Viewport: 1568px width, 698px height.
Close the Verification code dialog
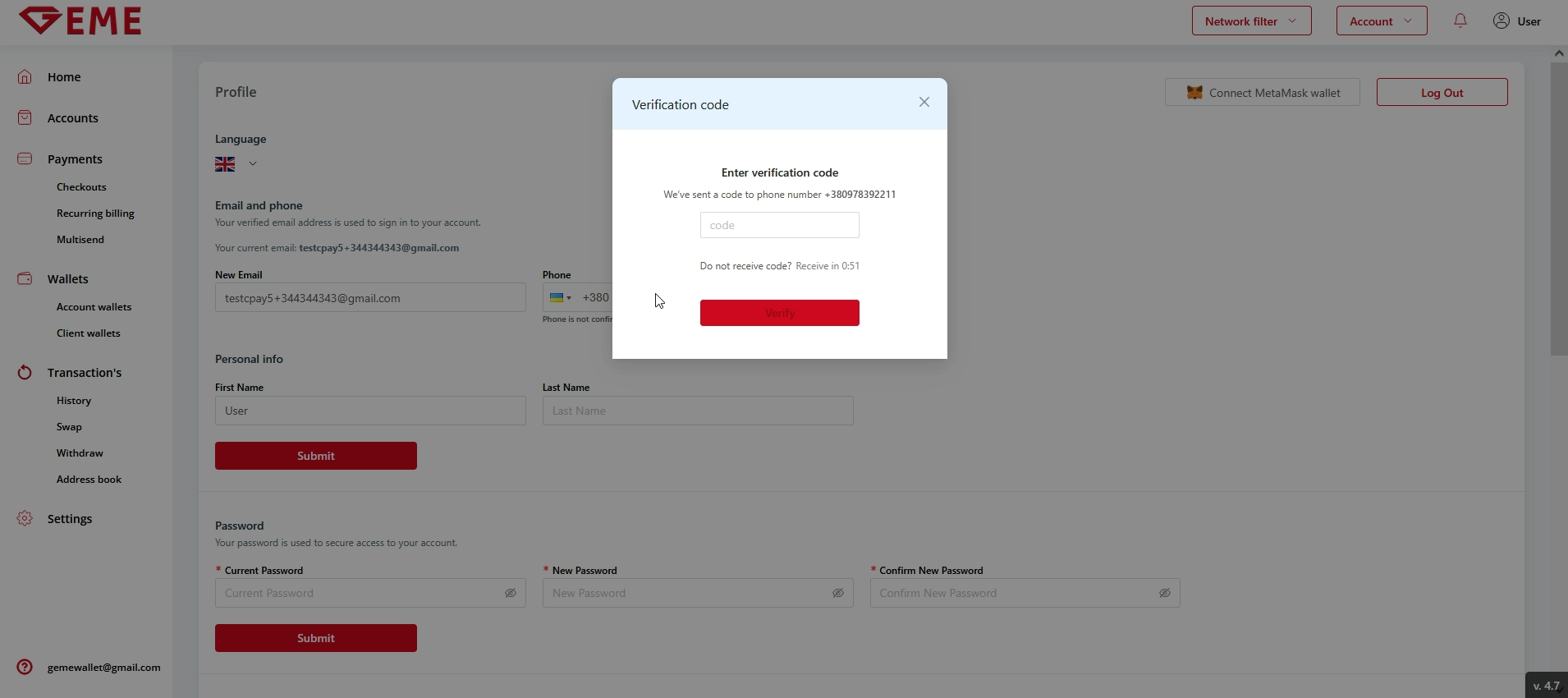pos(924,103)
